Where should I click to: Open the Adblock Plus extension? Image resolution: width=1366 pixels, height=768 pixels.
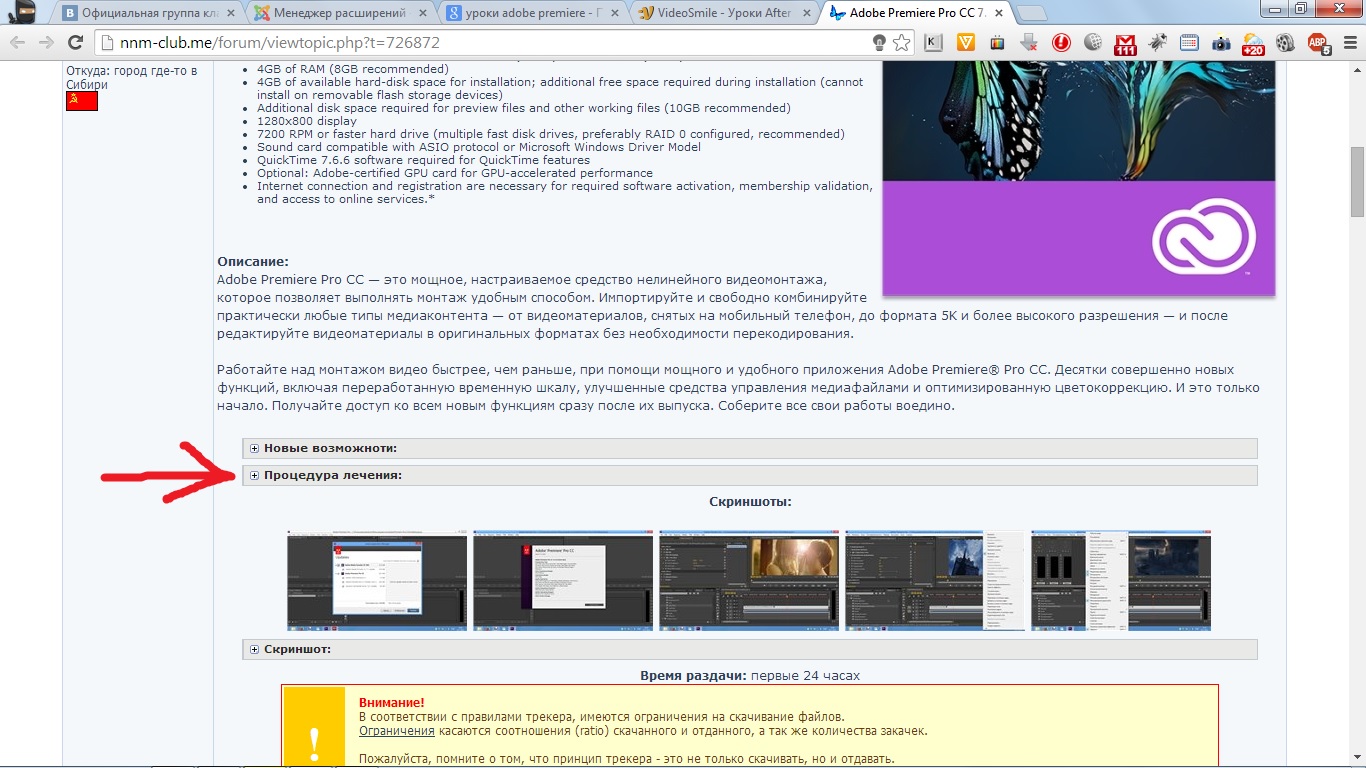[1318, 44]
